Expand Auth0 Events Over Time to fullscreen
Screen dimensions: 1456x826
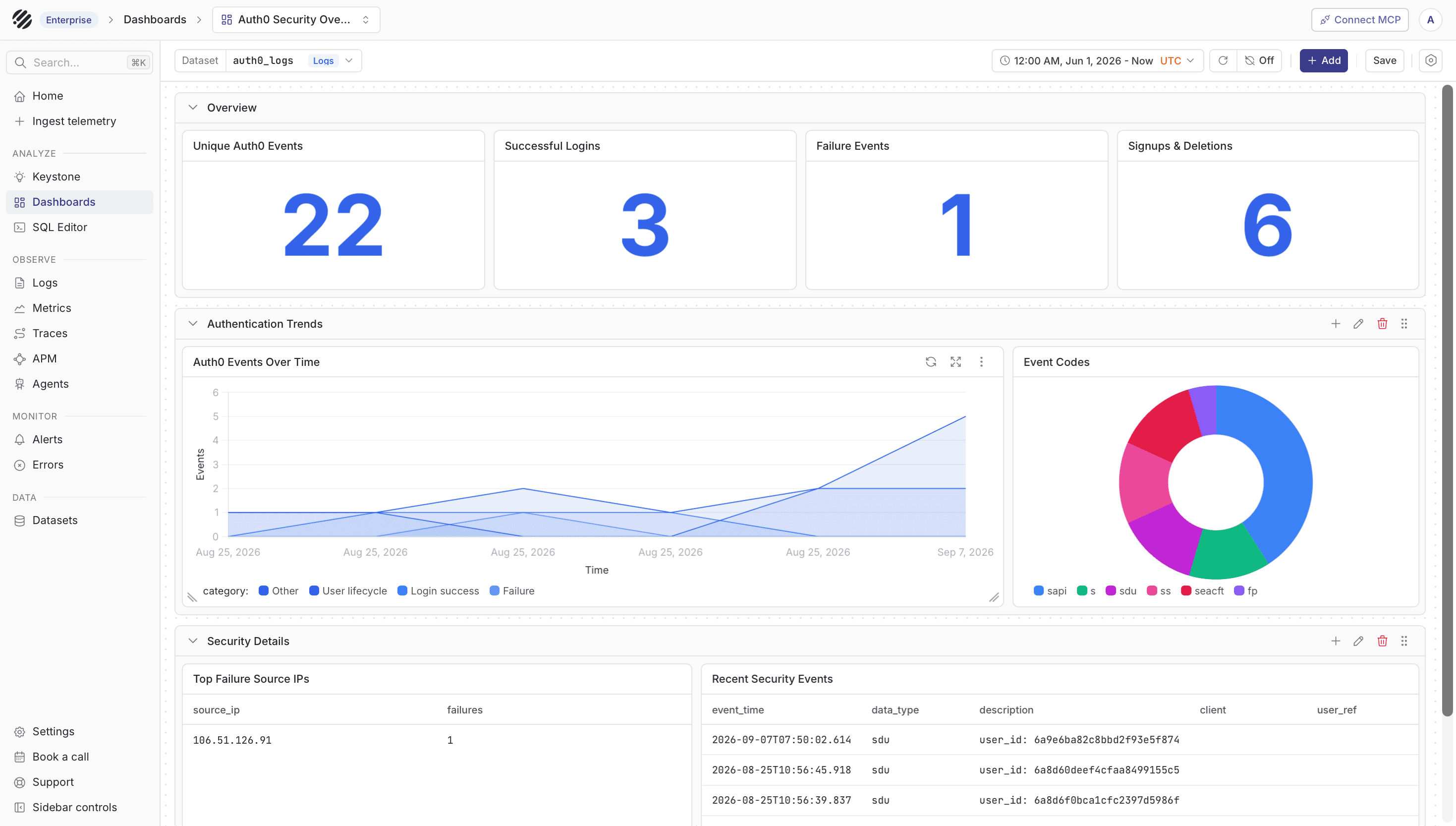(x=956, y=362)
